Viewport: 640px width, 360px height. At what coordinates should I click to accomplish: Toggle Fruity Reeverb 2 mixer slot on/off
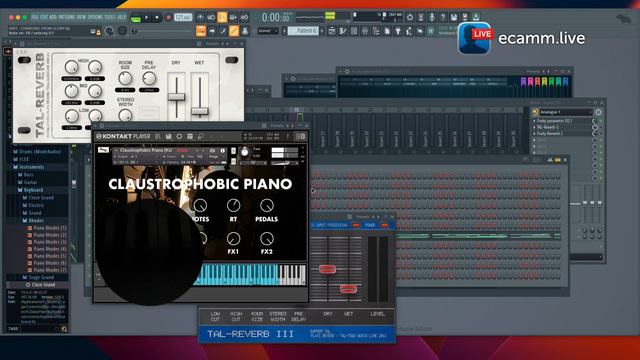(x=601, y=133)
